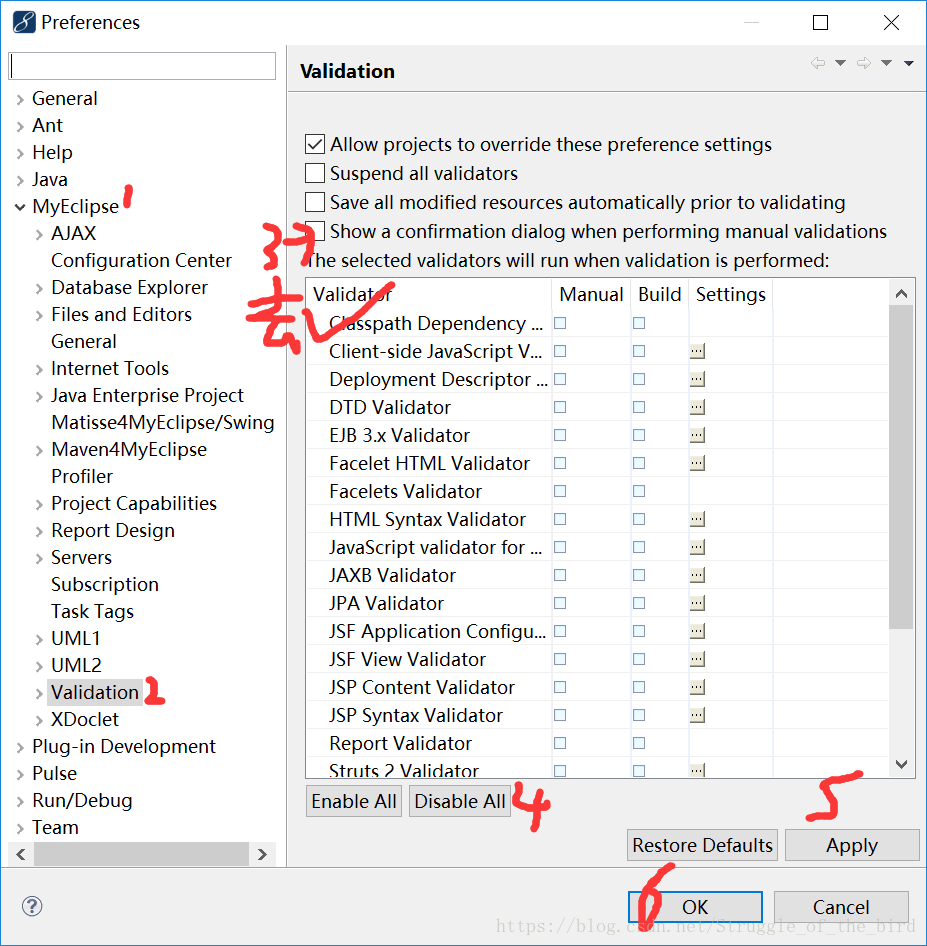Open settings for EJB 3.x Validator
Image resolution: width=927 pixels, height=946 pixels.
(697, 435)
